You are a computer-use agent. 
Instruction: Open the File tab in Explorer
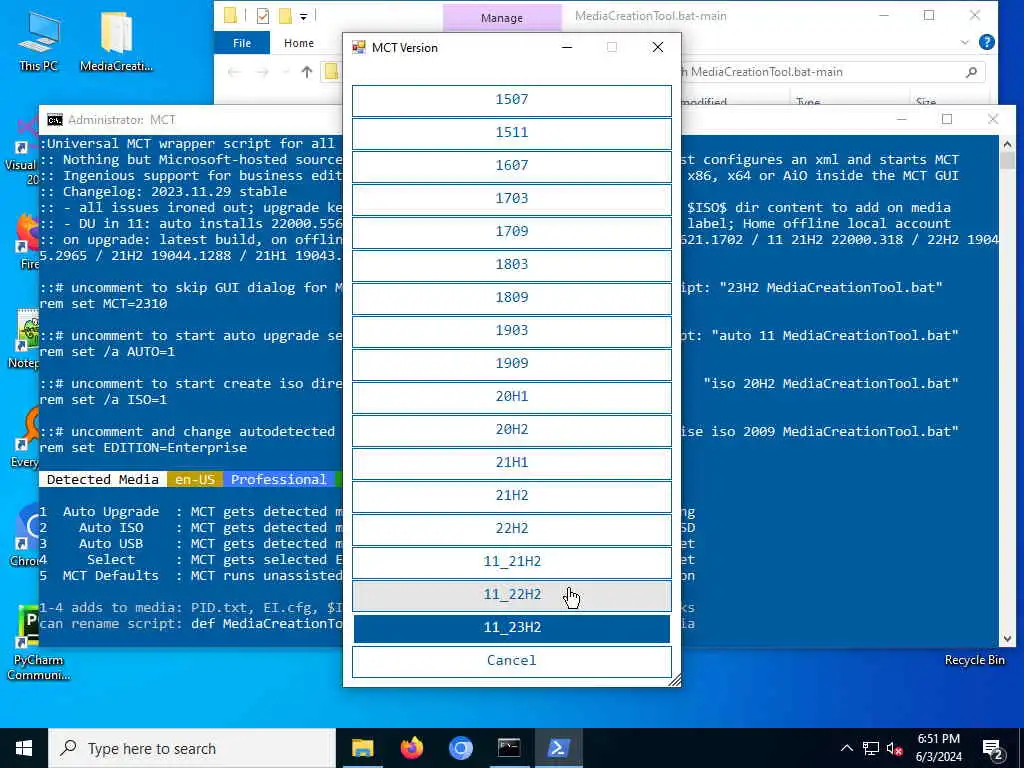click(x=242, y=43)
